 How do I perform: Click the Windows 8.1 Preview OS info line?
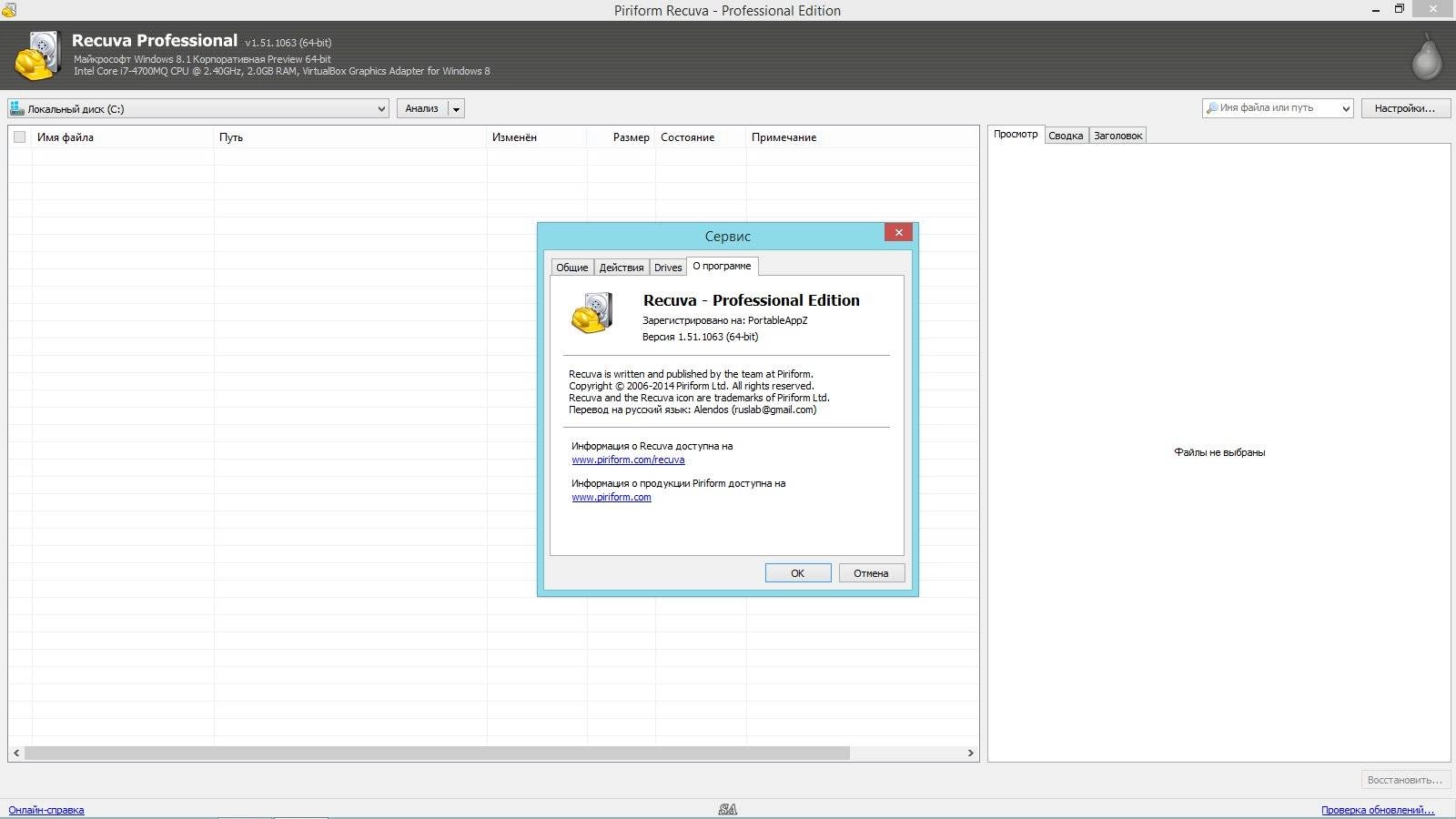(x=202, y=59)
